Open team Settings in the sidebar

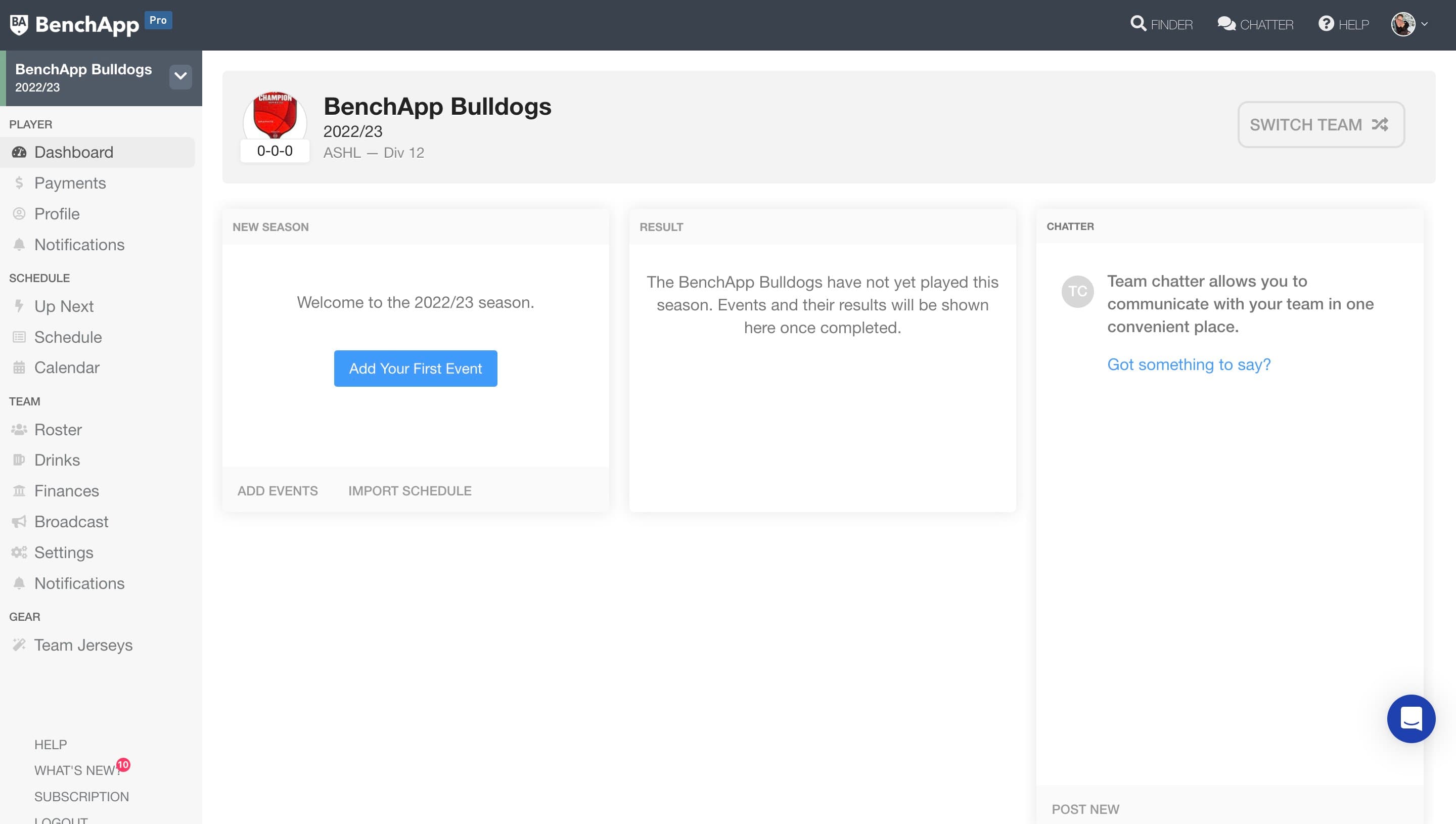coord(64,553)
